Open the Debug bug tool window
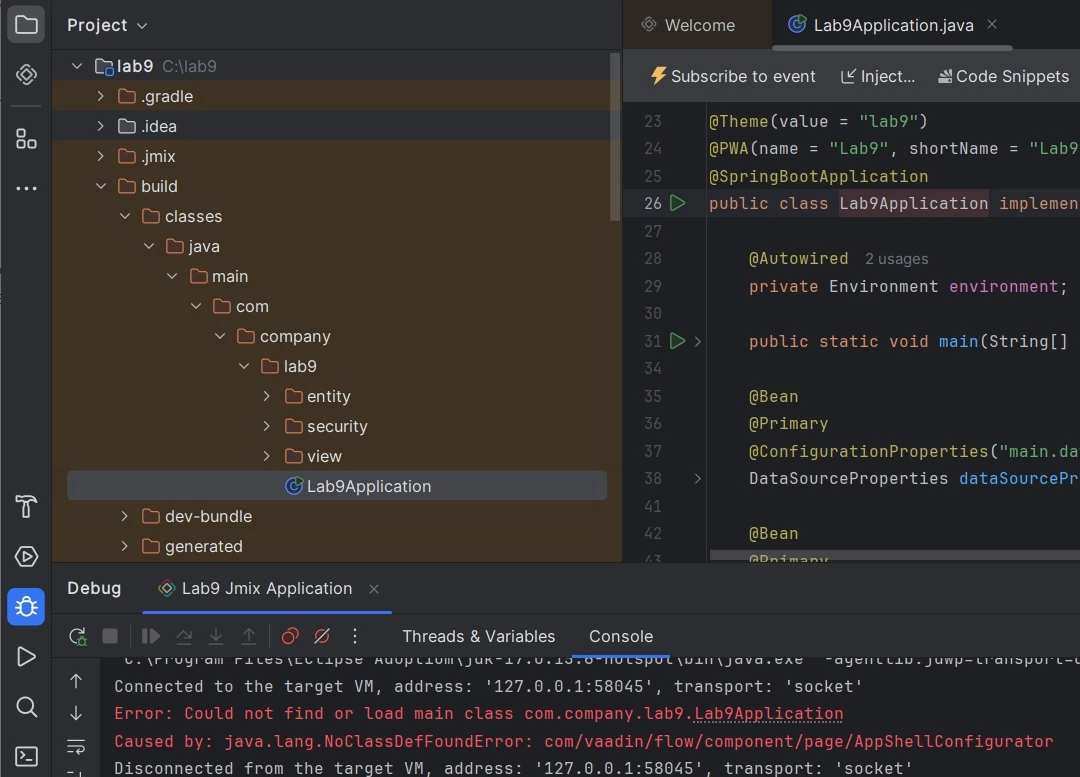This screenshot has width=1080, height=777. pyautogui.click(x=26, y=607)
